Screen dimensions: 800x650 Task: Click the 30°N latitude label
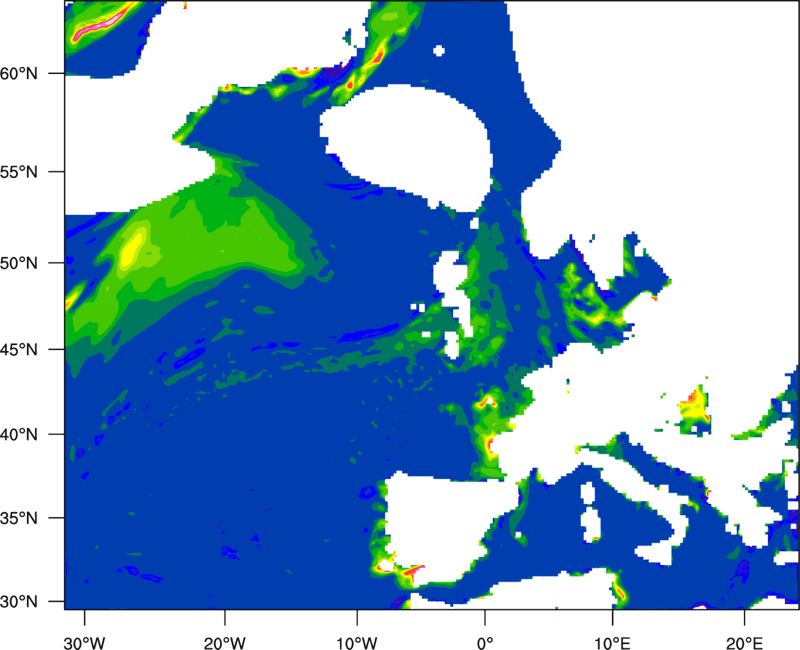[x=19, y=602]
